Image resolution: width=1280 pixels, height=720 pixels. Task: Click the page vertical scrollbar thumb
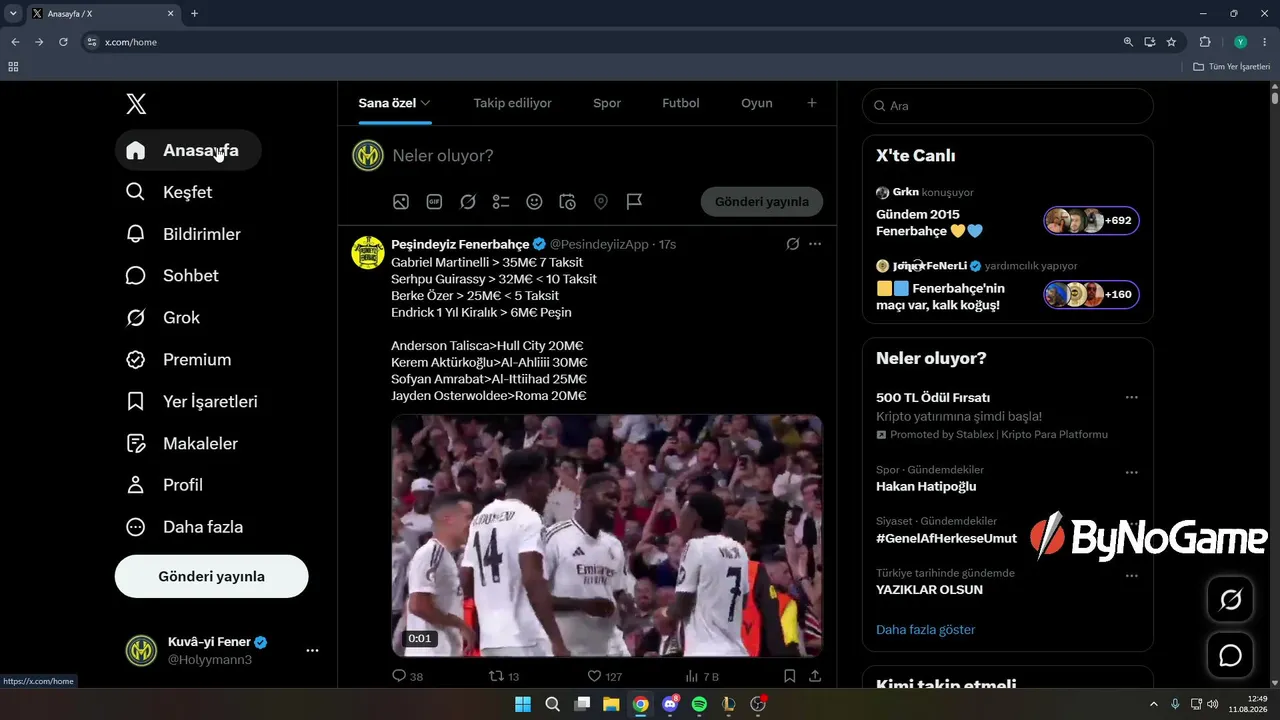1275,98
